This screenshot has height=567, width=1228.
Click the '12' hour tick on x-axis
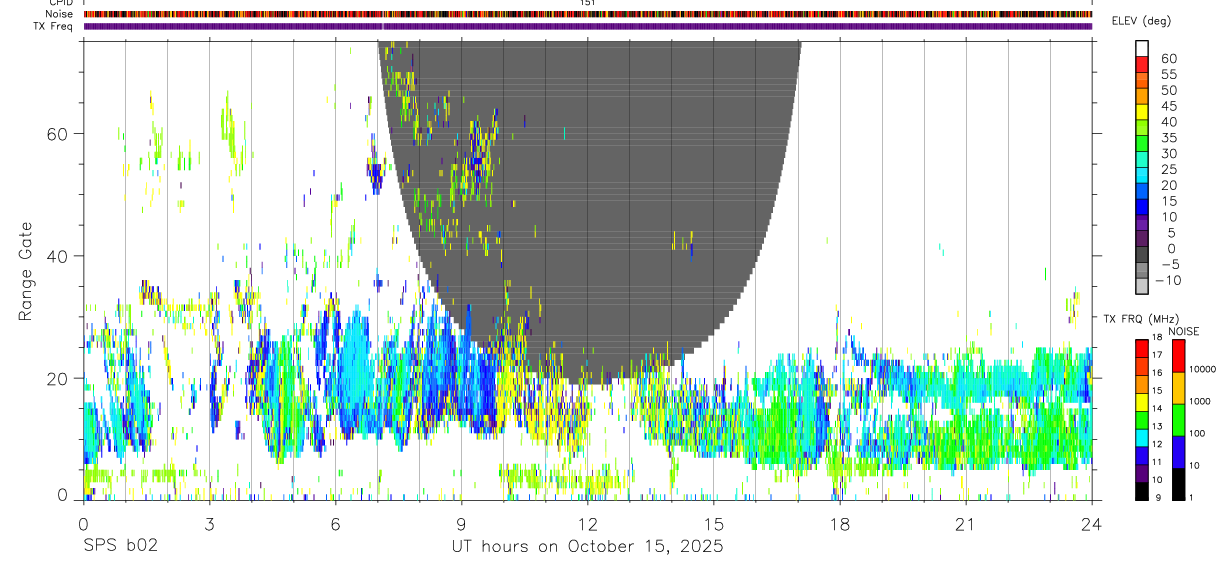click(x=587, y=524)
